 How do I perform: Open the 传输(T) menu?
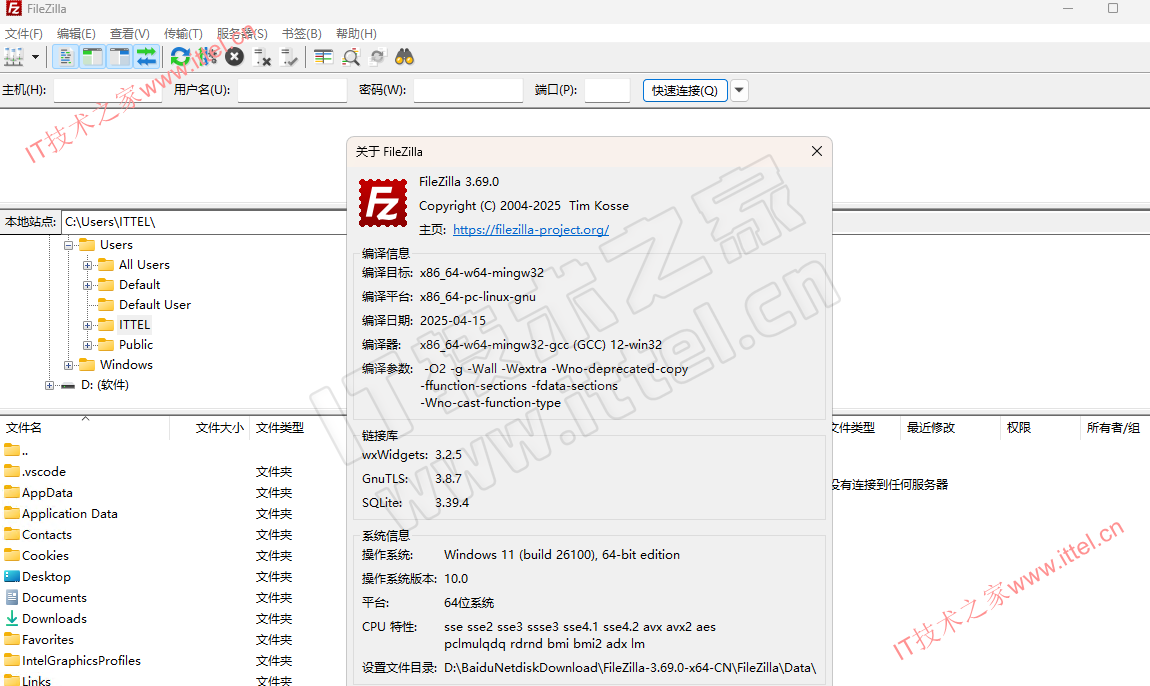click(x=183, y=34)
